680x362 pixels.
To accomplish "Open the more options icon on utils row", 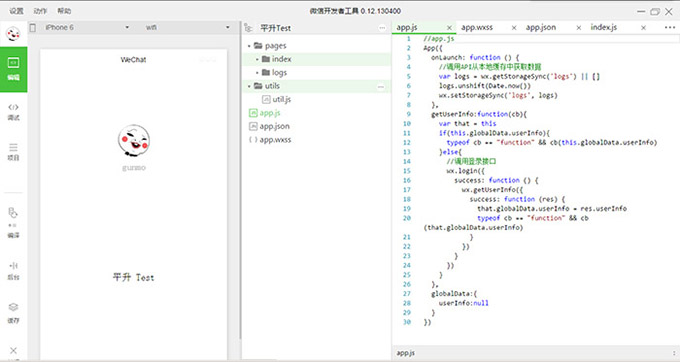I will pyautogui.click(x=381, y=86).
